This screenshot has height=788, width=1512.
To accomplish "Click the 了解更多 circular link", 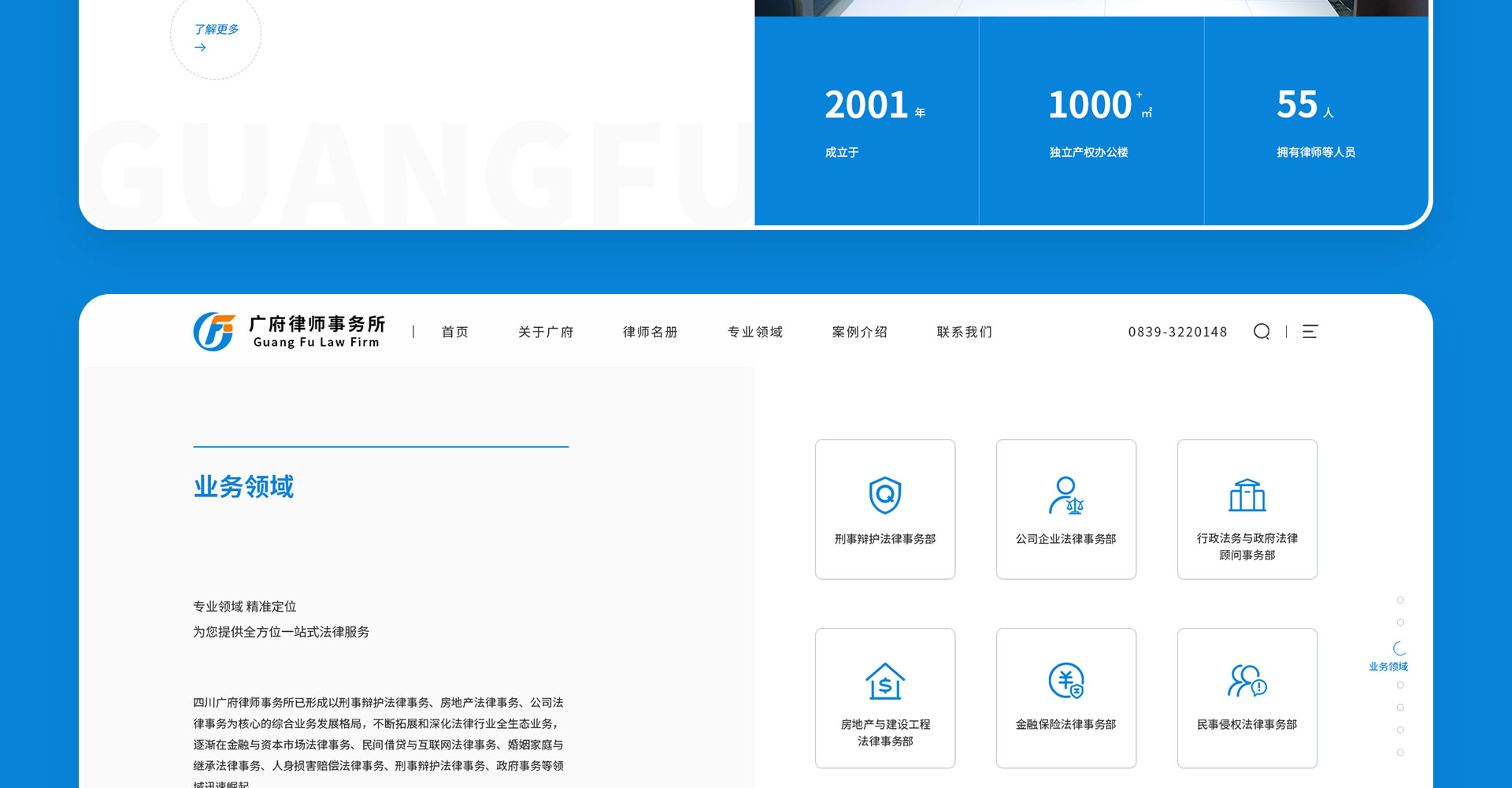I will tap(216, 36).
